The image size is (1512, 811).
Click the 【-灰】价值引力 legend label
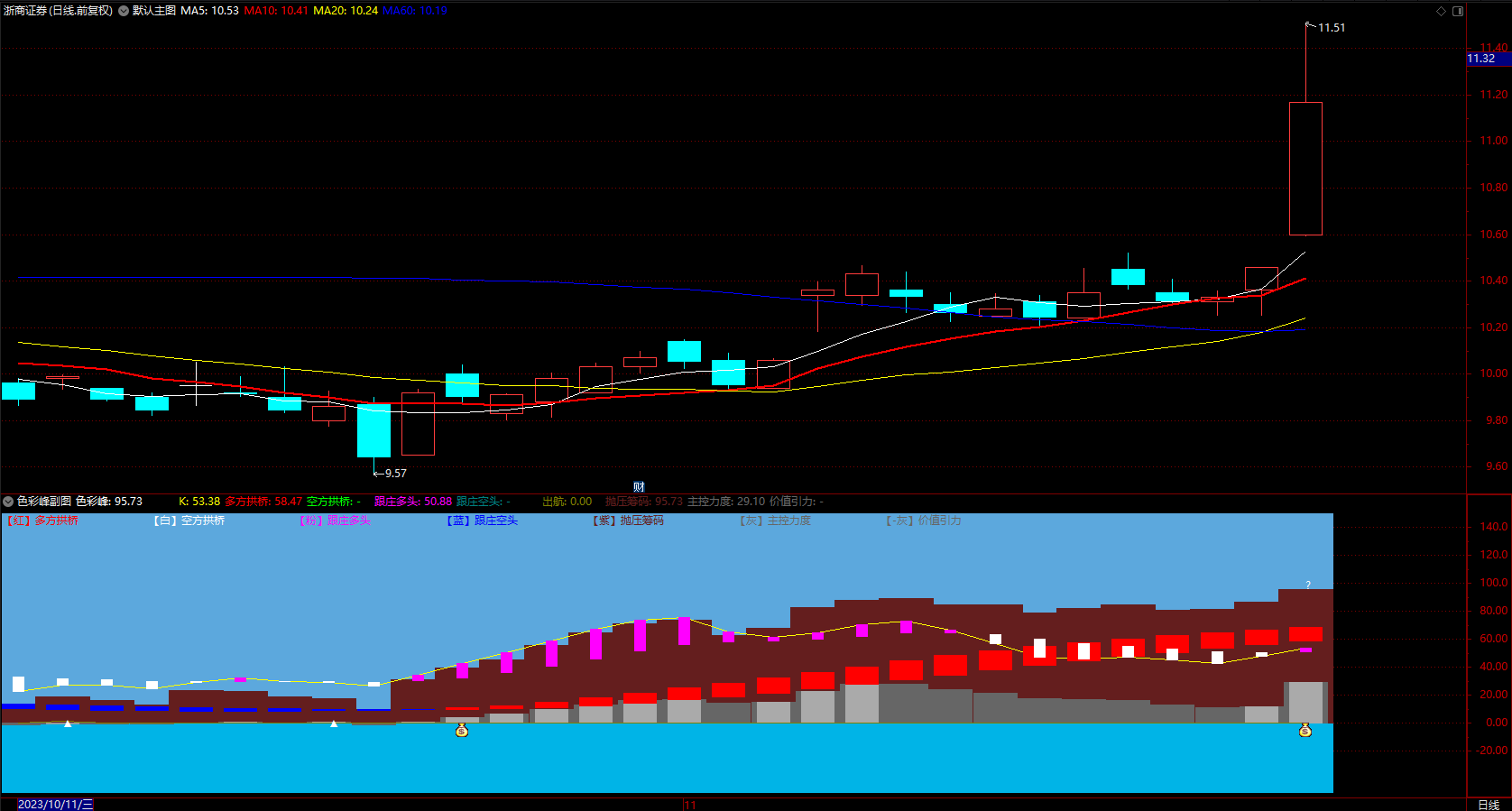923,521
